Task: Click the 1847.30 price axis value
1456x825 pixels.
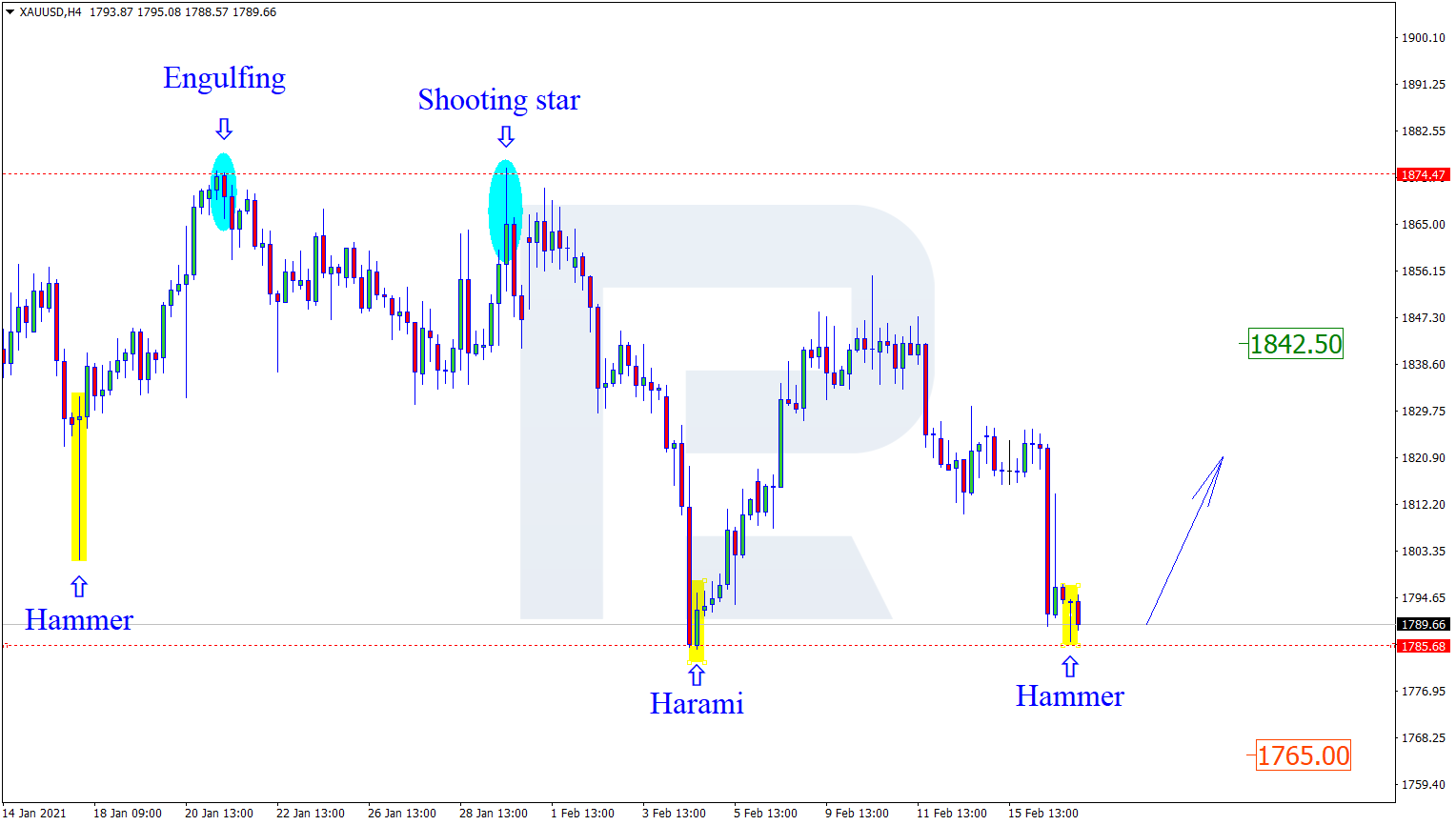Action: [x=1423, y=318]
